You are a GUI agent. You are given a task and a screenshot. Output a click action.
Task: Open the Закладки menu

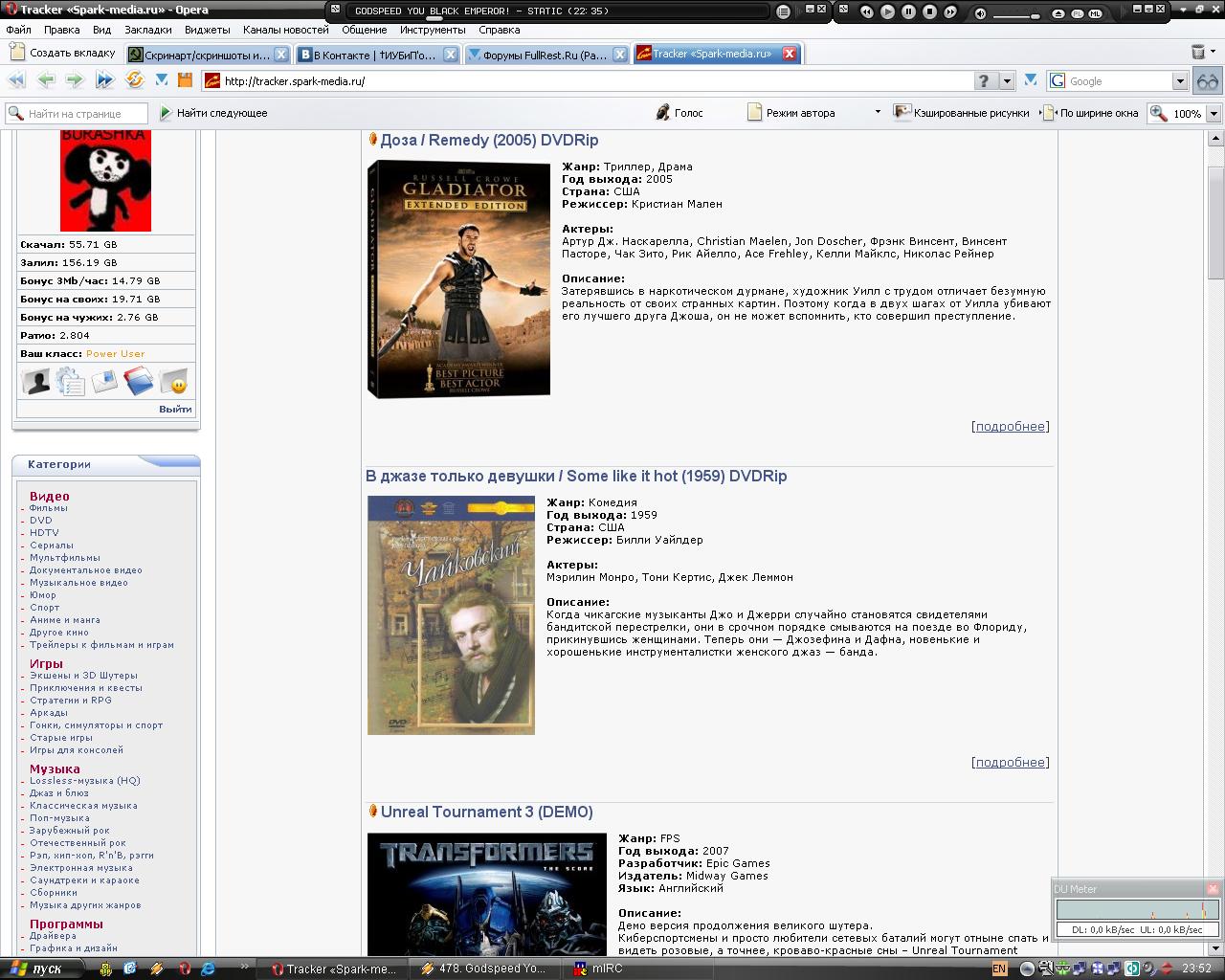tap(148, 30)
